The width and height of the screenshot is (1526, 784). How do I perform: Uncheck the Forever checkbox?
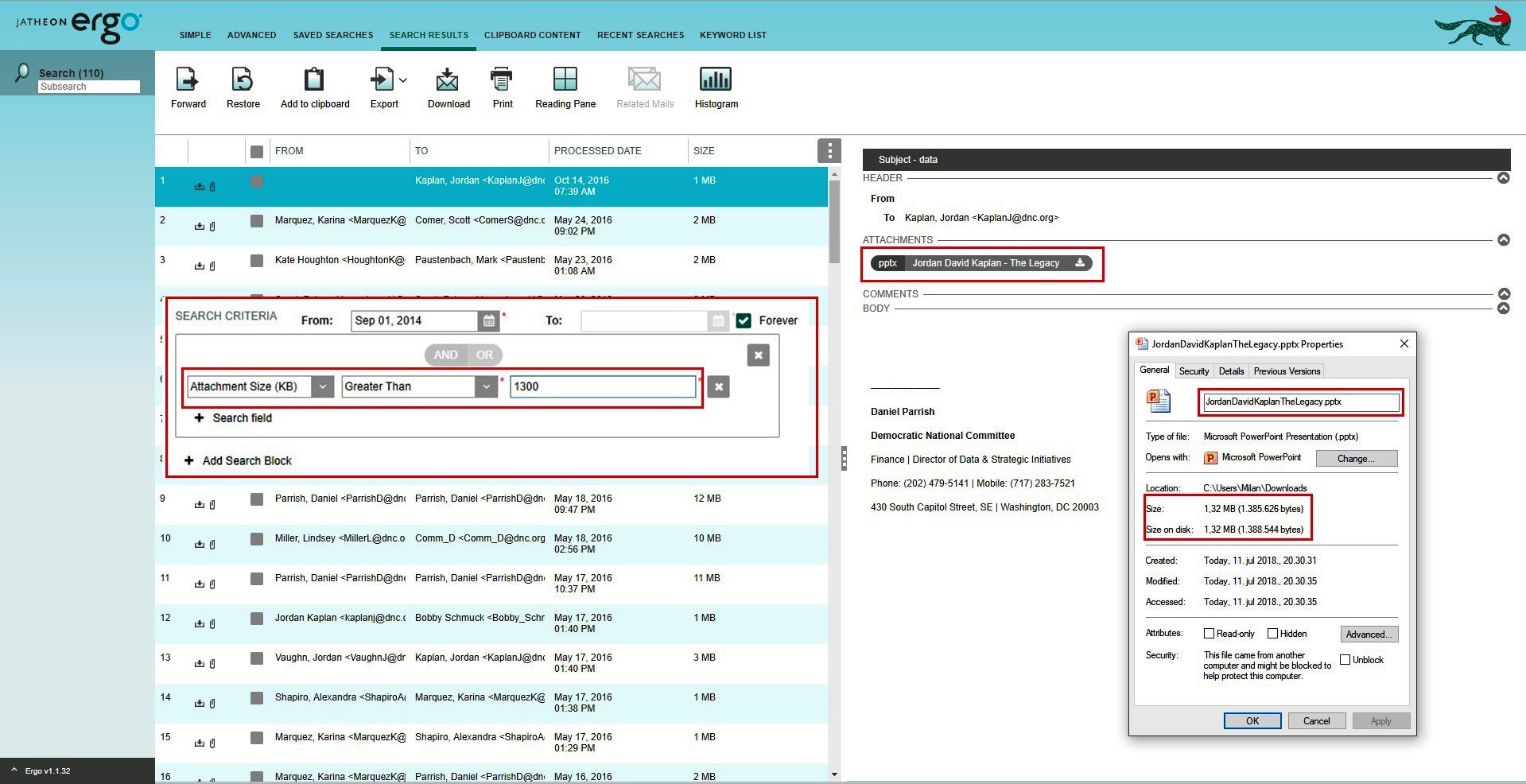pos(744,320)
